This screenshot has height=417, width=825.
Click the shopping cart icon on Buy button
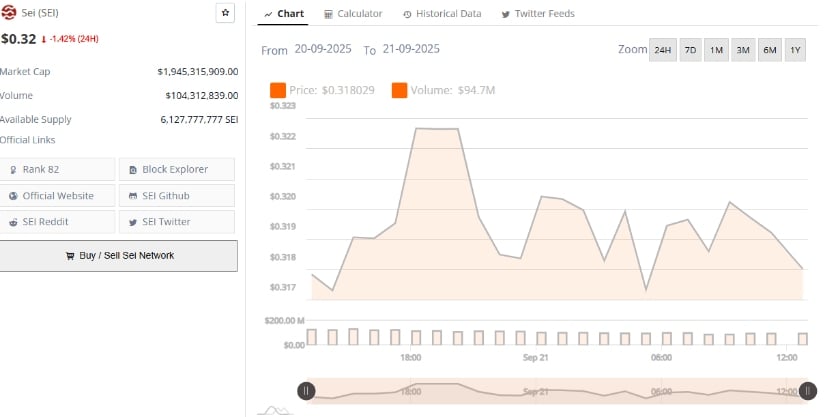(x=69, y=256)
